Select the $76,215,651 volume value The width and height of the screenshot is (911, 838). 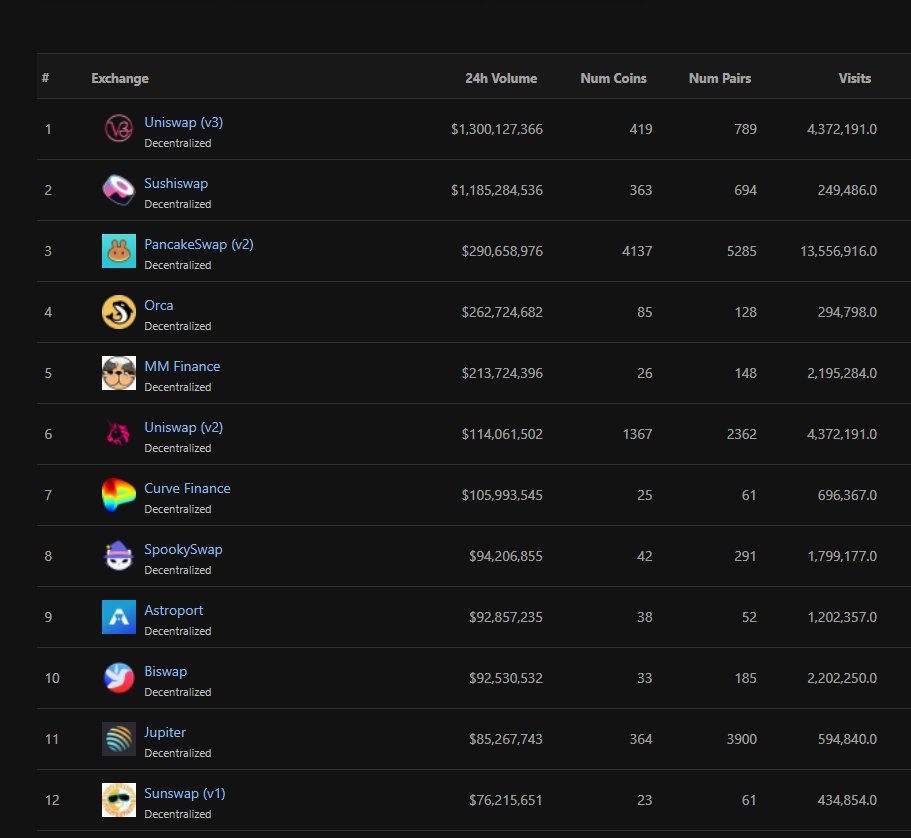click(x=505, y=800)
